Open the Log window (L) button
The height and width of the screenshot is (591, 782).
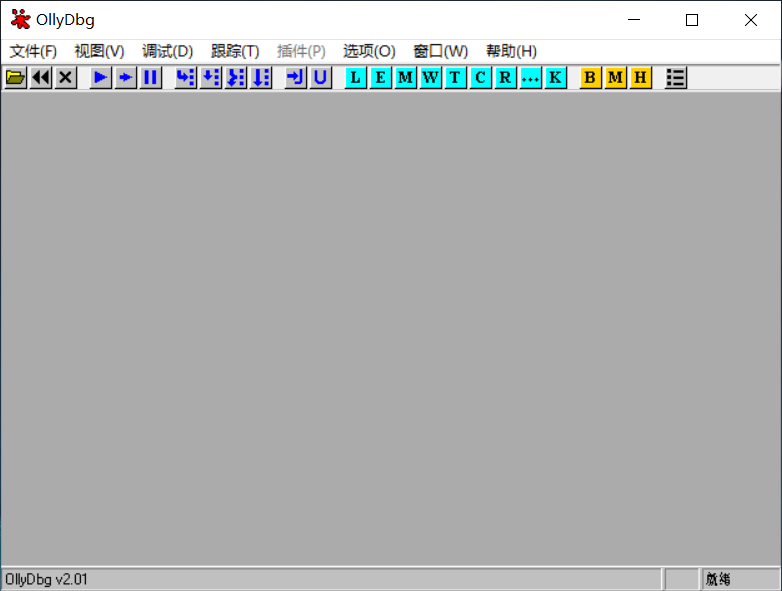[356, 78]
